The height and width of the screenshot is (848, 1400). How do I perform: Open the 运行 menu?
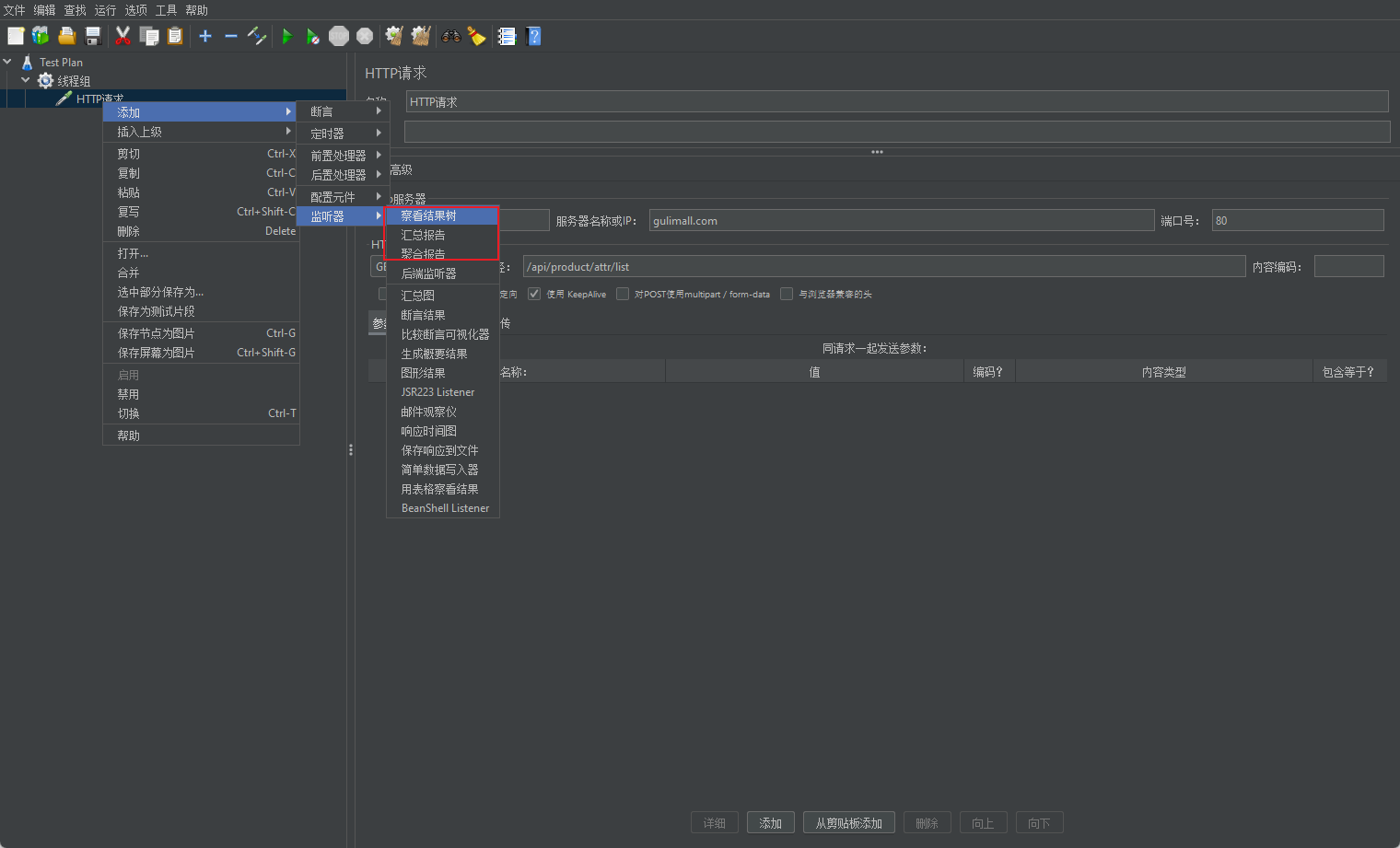coord(105,10)
